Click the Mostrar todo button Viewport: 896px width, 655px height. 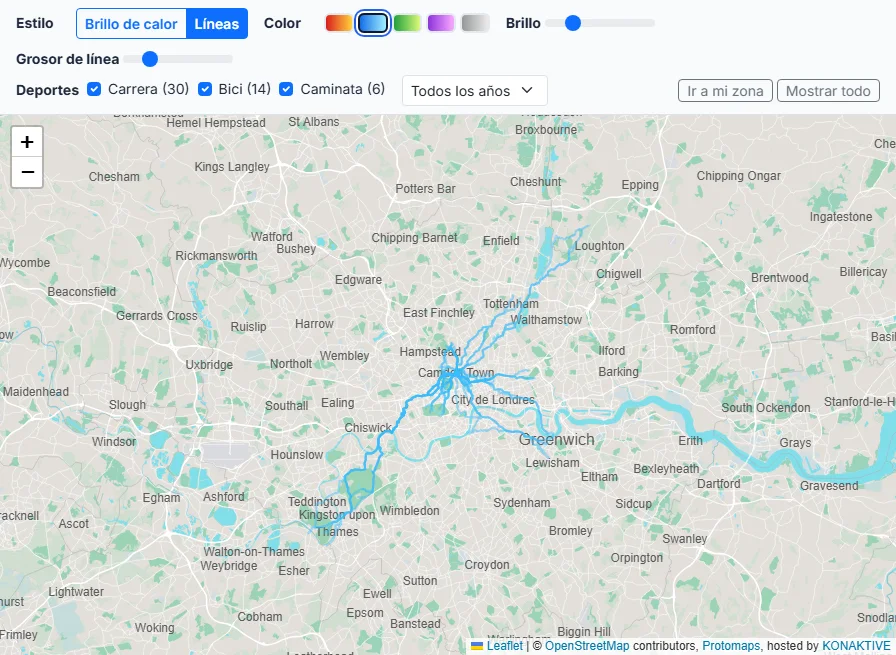pos(828,91)
